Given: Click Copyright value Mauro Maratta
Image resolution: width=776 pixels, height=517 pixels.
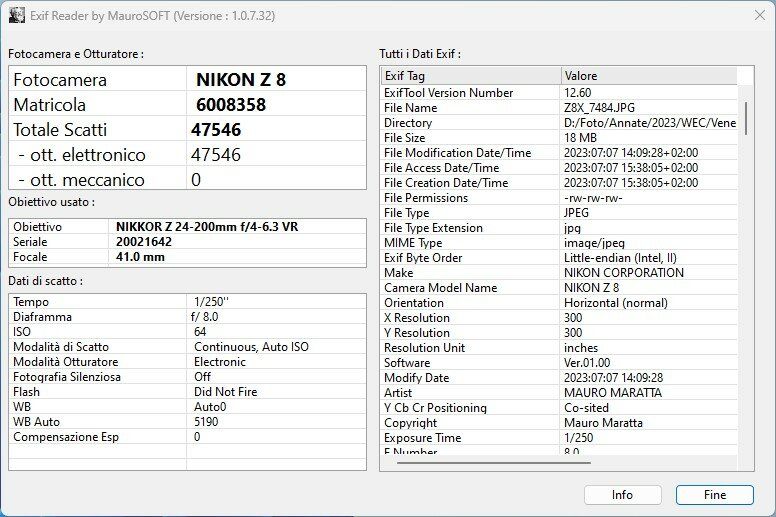Looking at the screenshot, I should (x=603, y=423).
